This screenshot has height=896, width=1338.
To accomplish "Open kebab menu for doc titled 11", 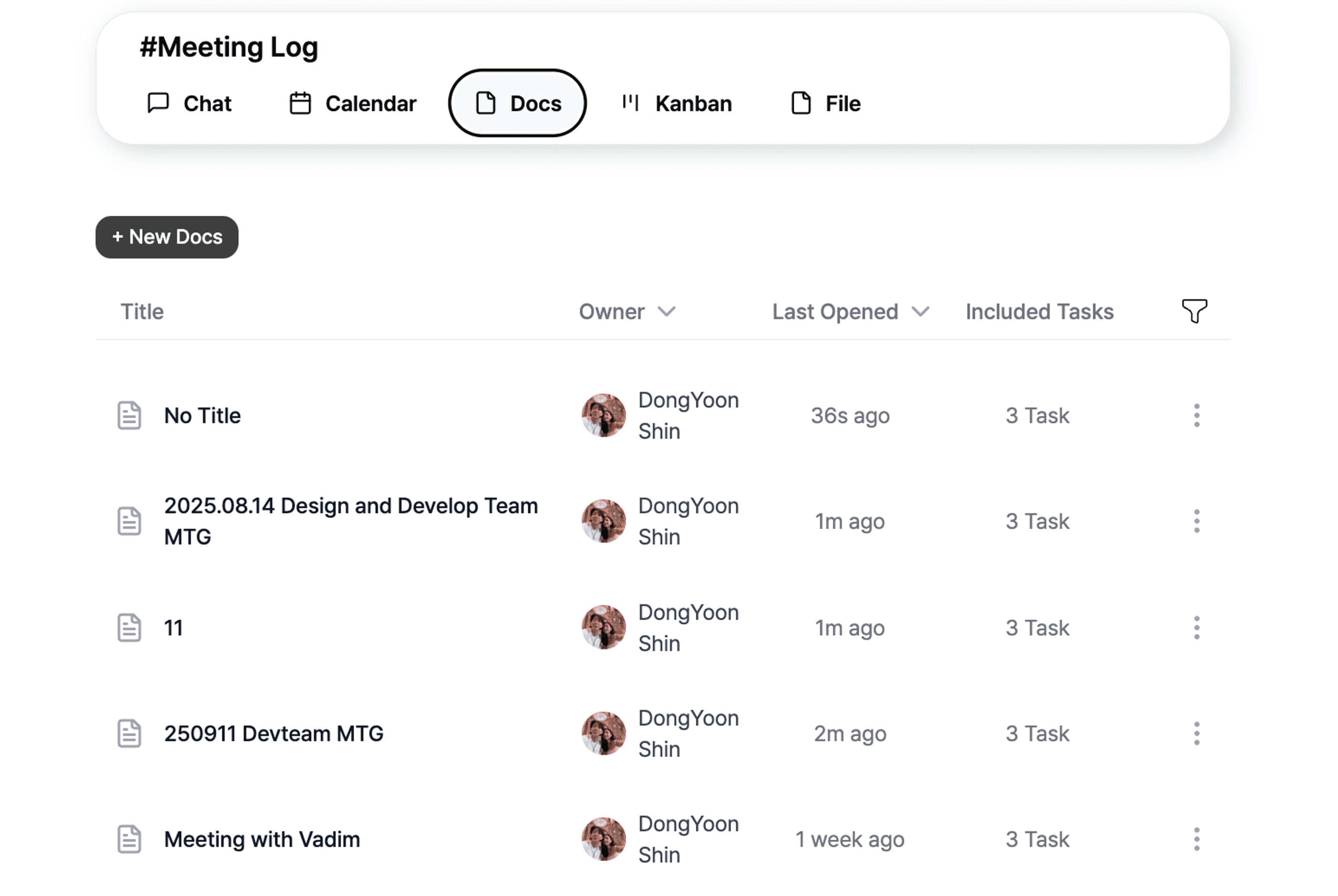I will [1196, 627].
